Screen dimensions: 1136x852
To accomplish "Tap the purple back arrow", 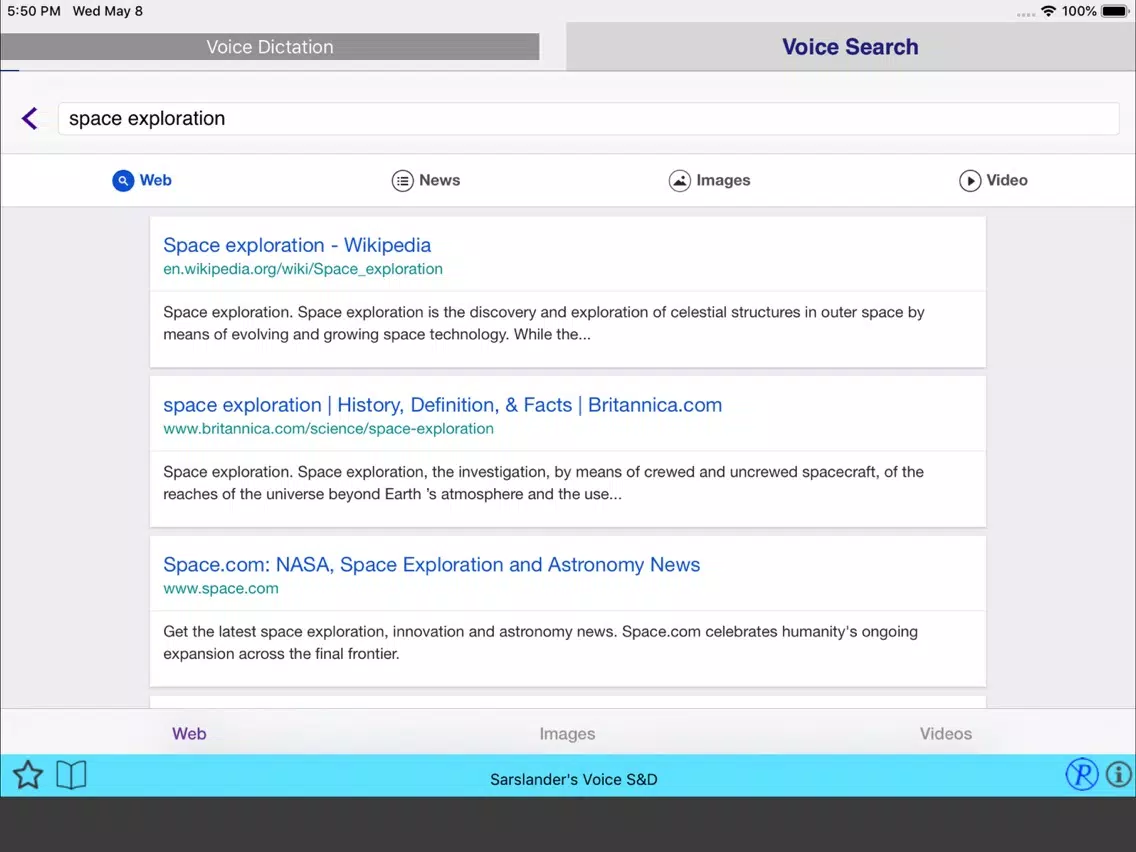I will [30, 118].
